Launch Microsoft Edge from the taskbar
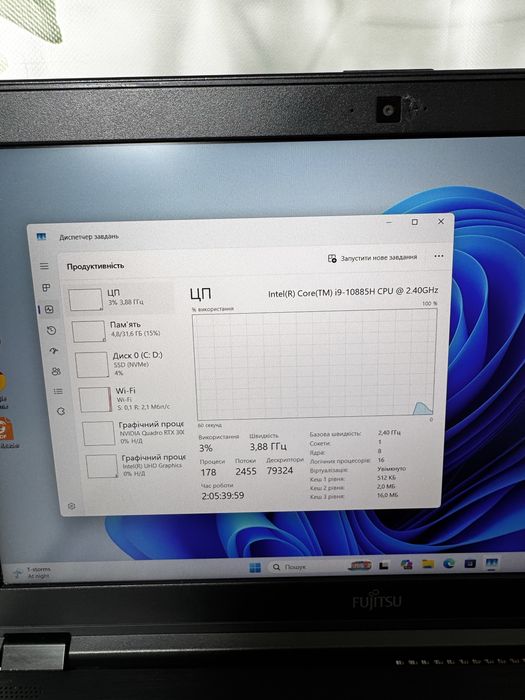This screenshot has width=525, height=700. [449, 564]
